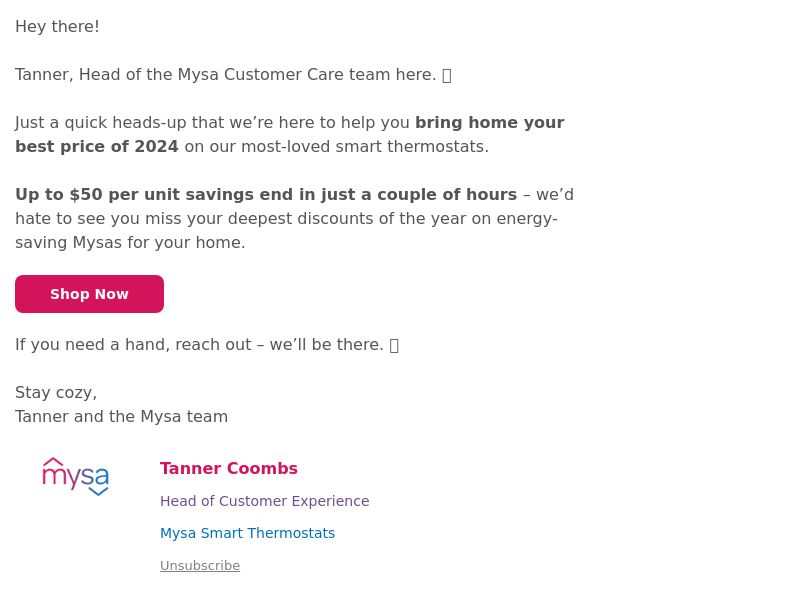This screenshot has width=800, height=600.
Task: Follow the Mysa Smart Thermostats link
Action: (247, 533)
